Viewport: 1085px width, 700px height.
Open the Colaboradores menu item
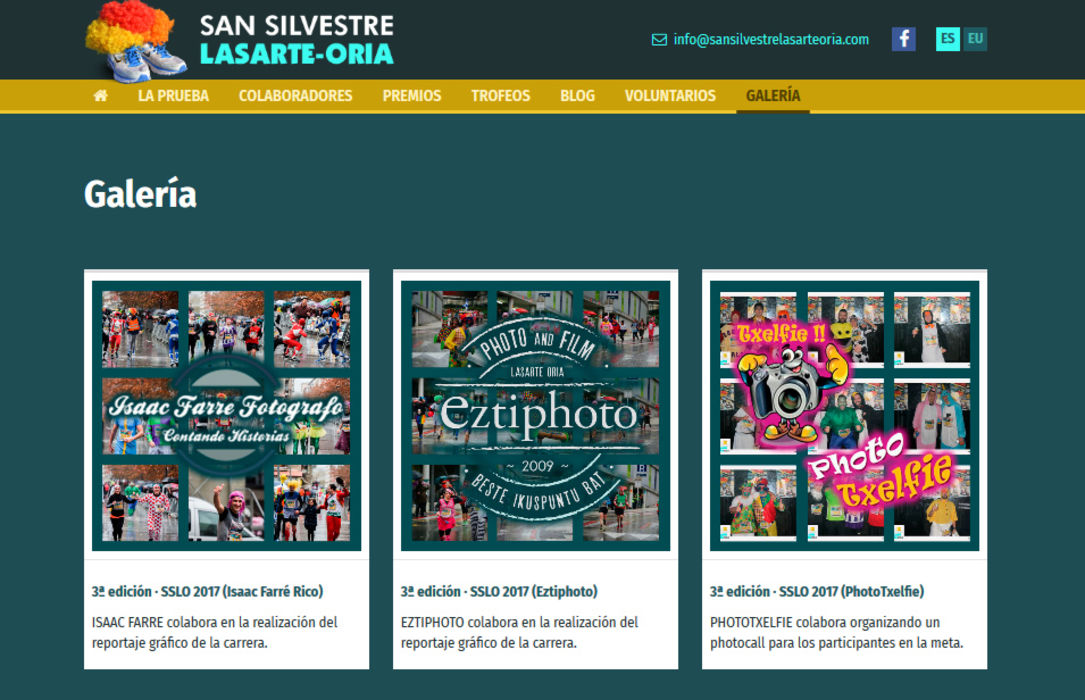295,95
